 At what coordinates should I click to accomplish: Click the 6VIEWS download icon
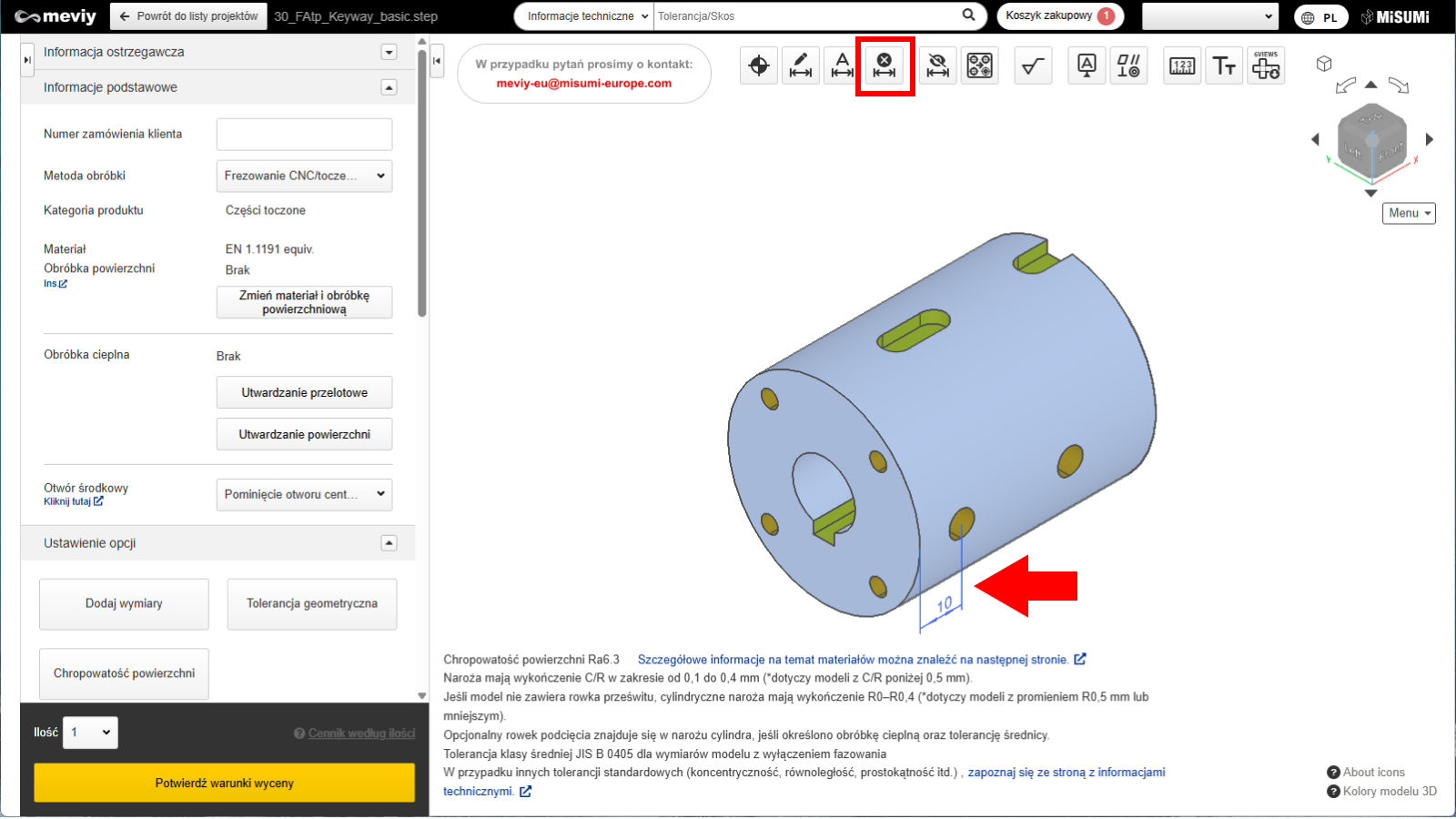pyautogui.click(x=1266, y=66)
